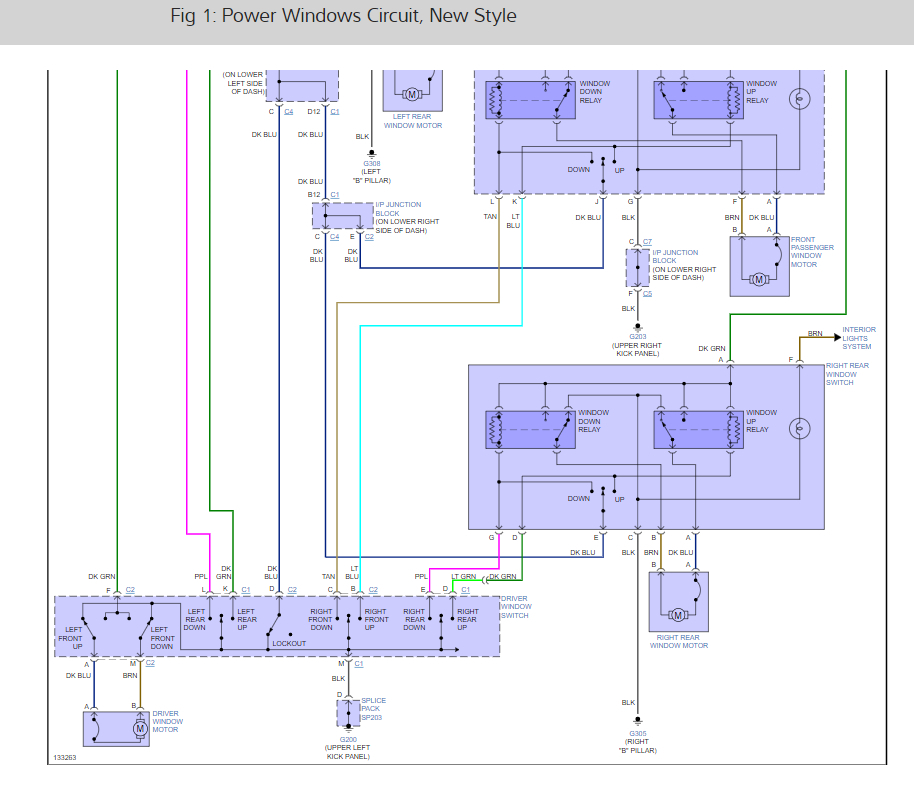The width and height of the screenshot is (914, 788).
Task: Open connector link C1 beside terminal M, BLK wire
Action: 358,664
